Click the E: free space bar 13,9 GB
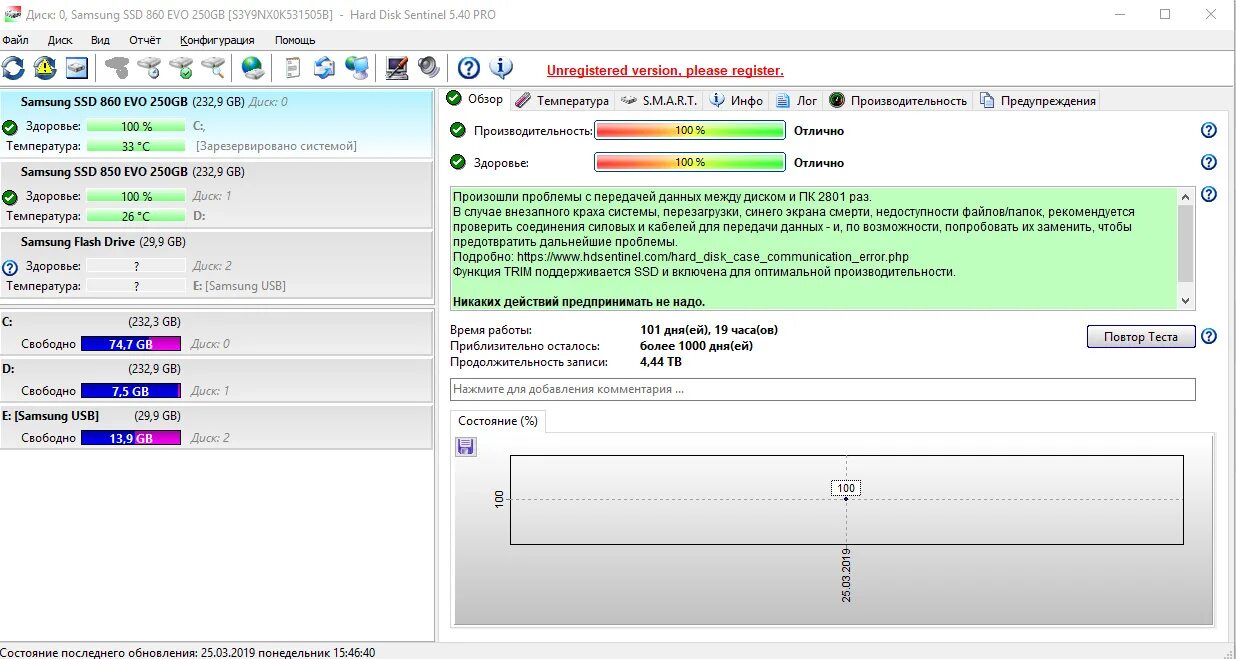This screenshot has height=659, width=1236. point(130,438)
